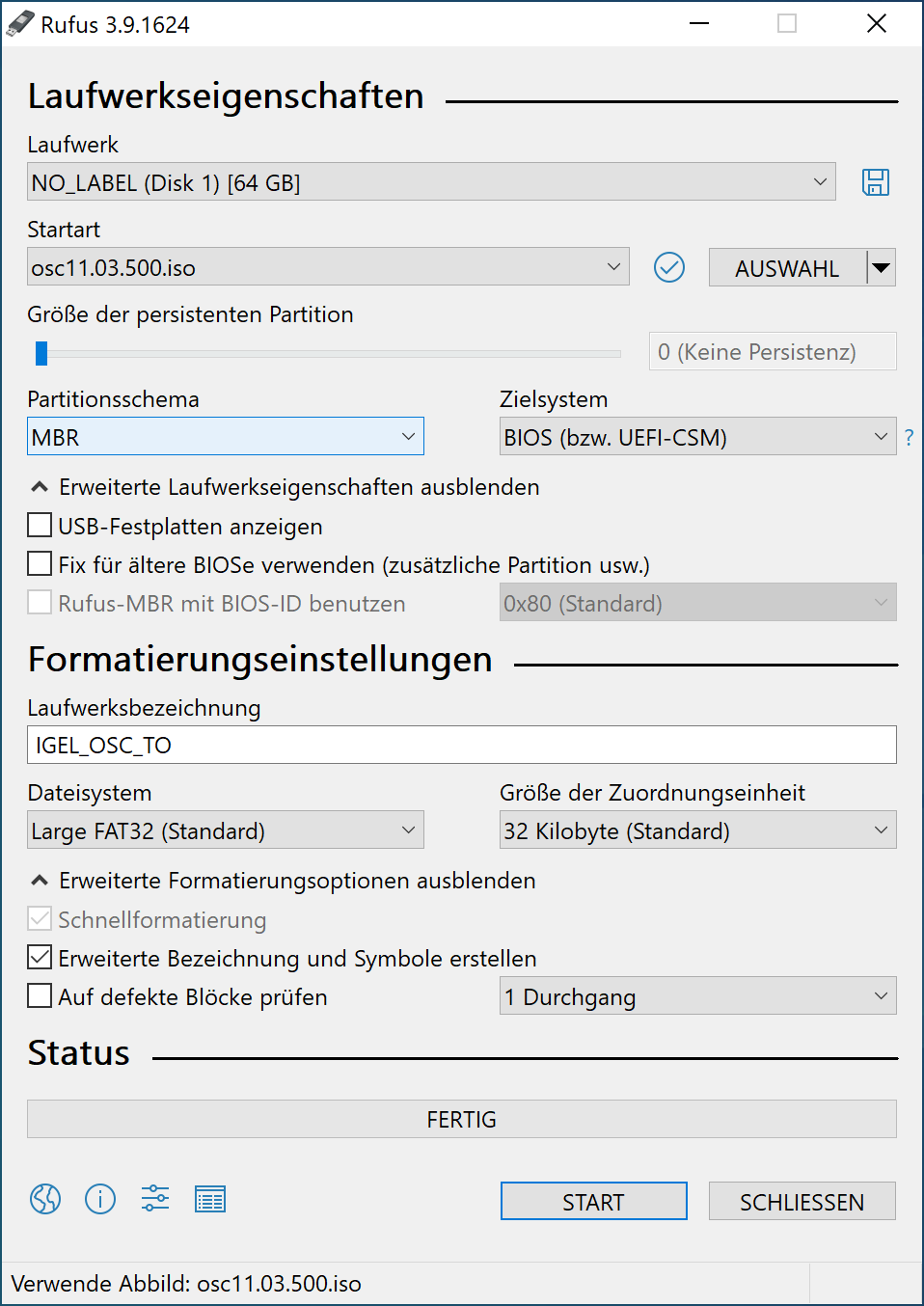Open Zielsystem help via question mark link
Viewport: 924px width, 1306px height.
(909, 436)
